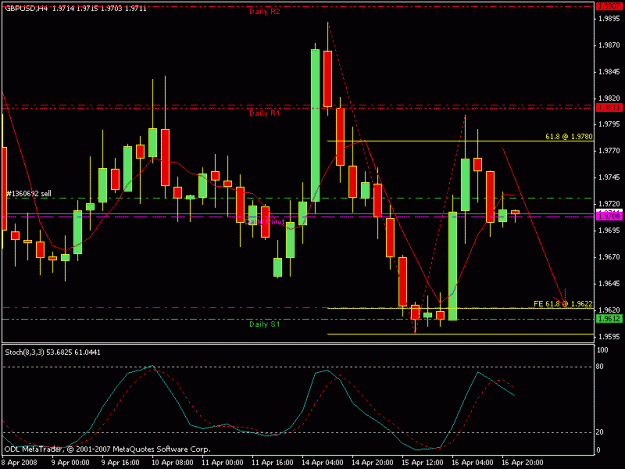The width and height of the screenshot is (625, 469).
Task: Click the 1.9895 price scale value
Action: click(x=609, y=19)
